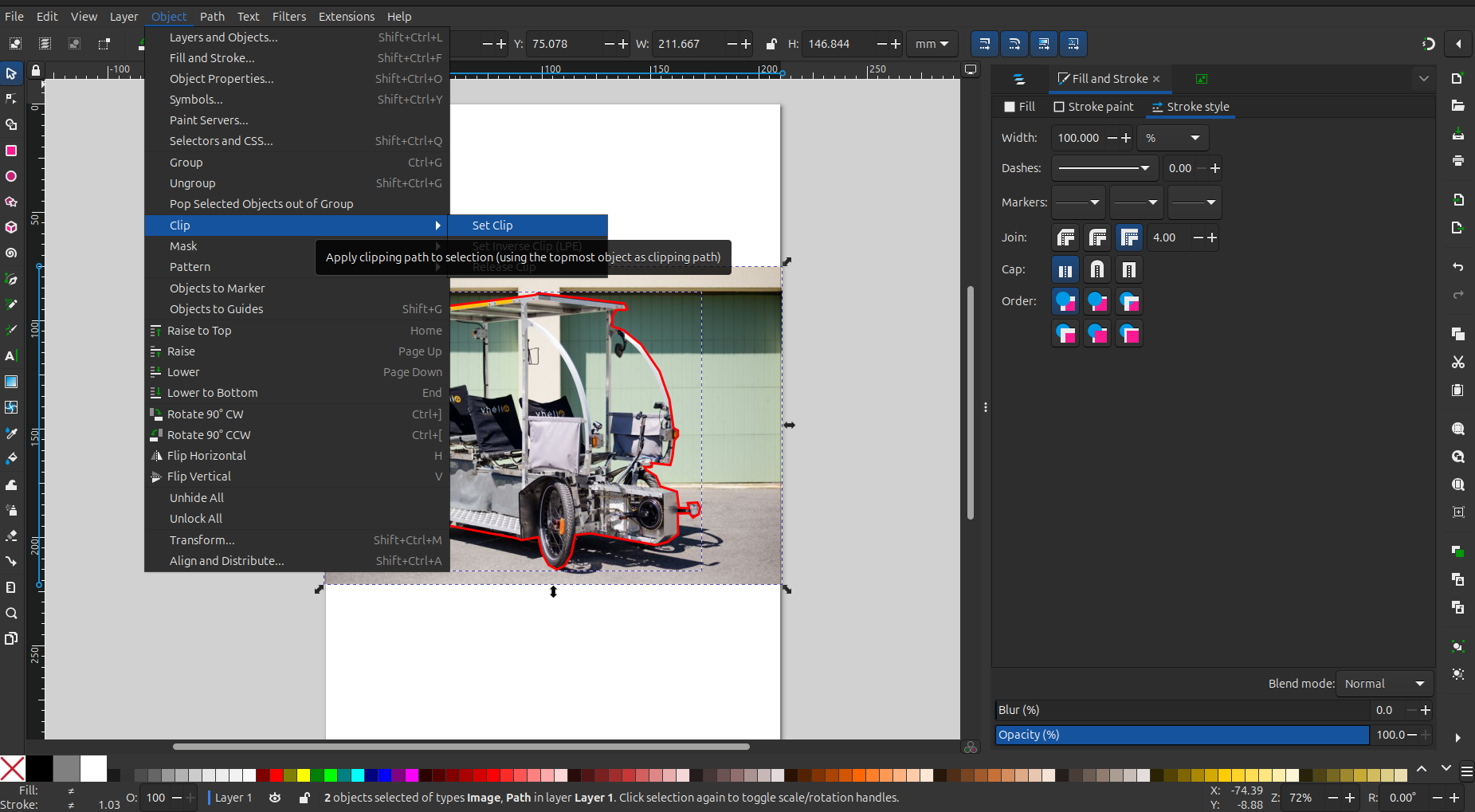This screenshot has height=812, width=1475.
Task: Select the Zoom tool
Action: coord(11,613)
